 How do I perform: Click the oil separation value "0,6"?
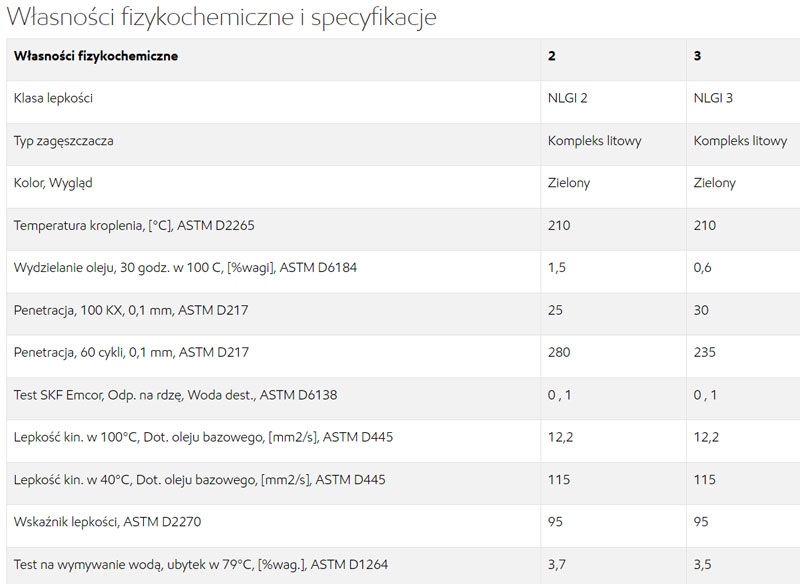[x=703, y=268]
